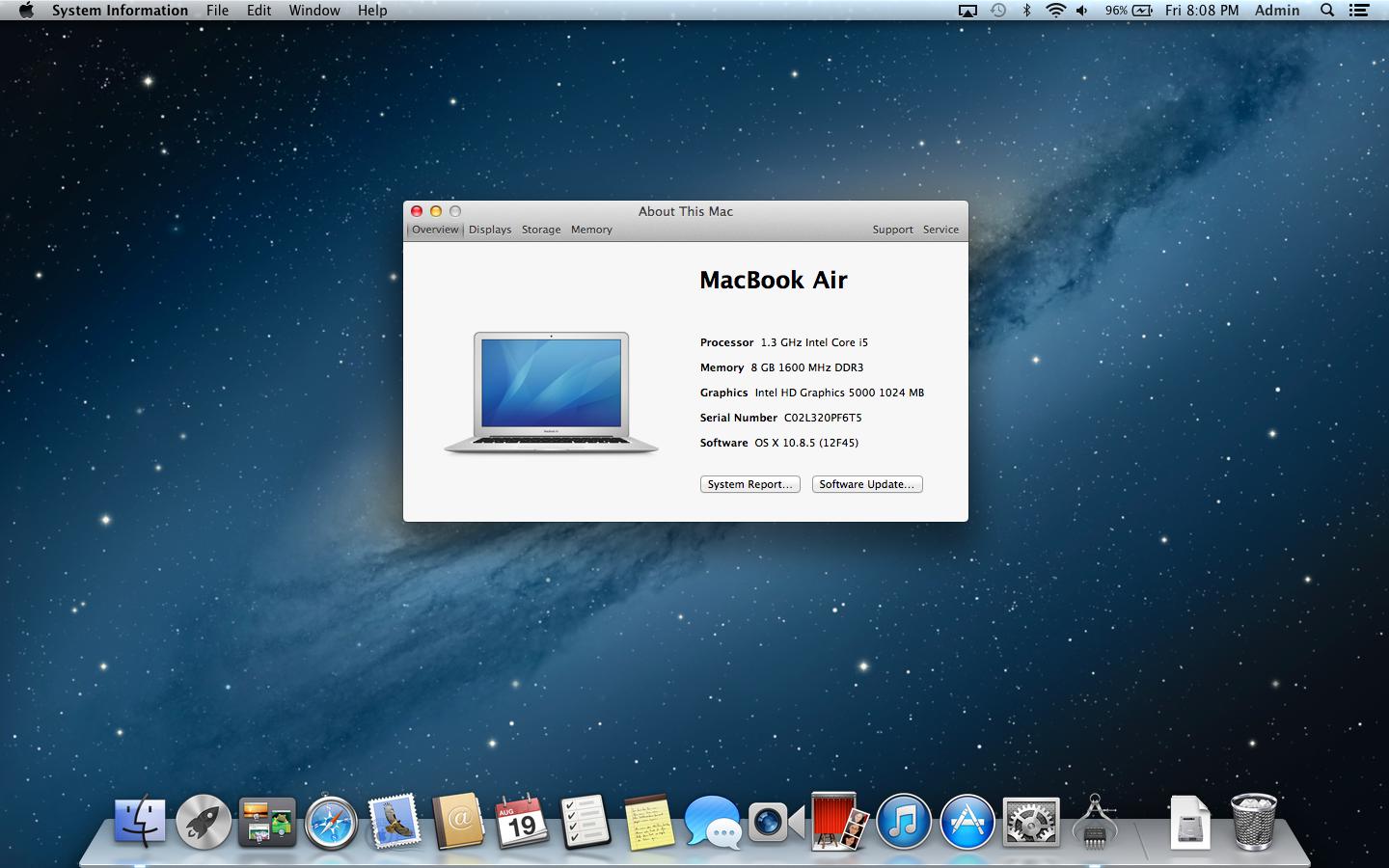
Task: Close the About This Mac window
Action: [x=417, y=211]
